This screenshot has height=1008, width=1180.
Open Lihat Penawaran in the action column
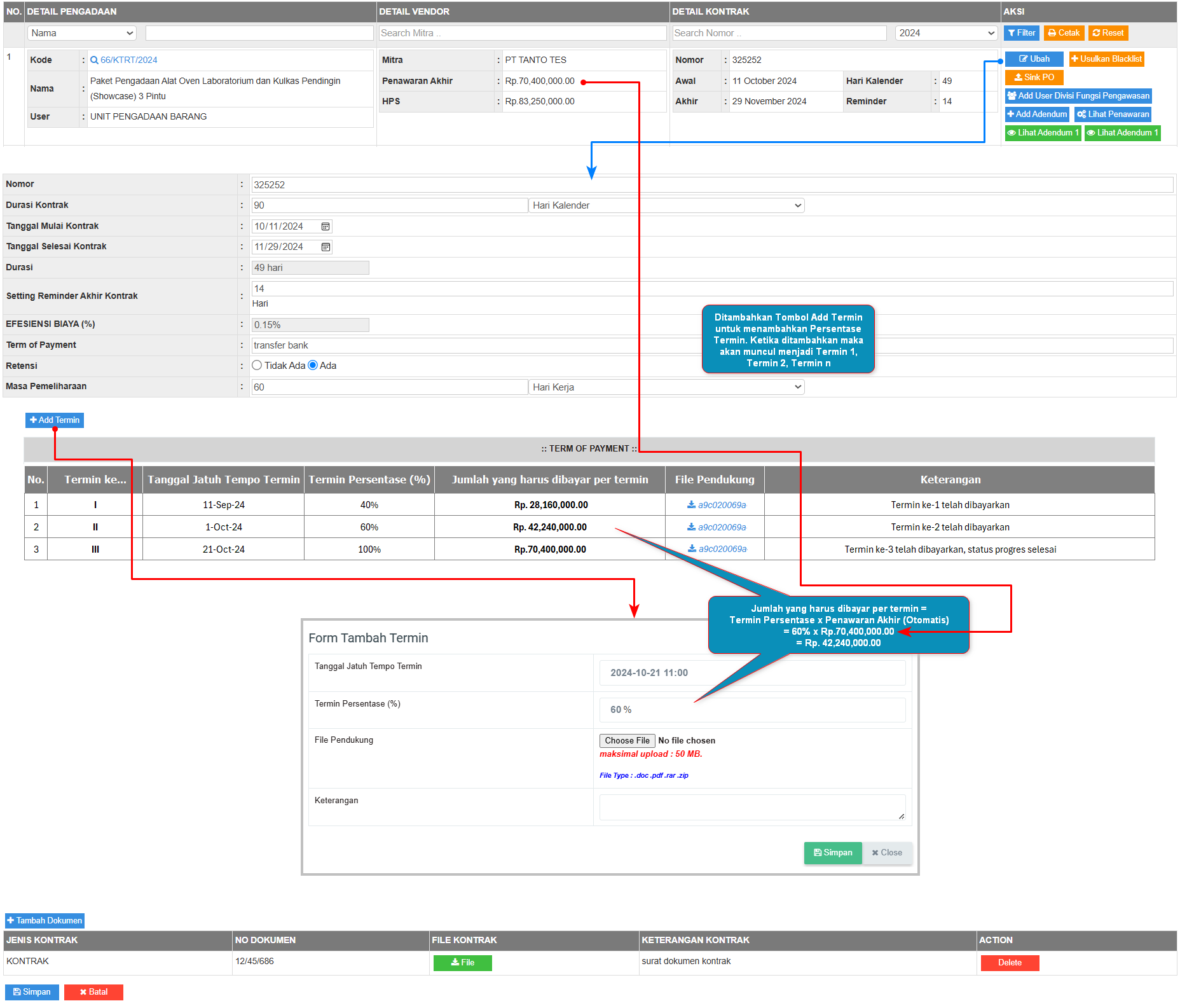click(1113, 114)
